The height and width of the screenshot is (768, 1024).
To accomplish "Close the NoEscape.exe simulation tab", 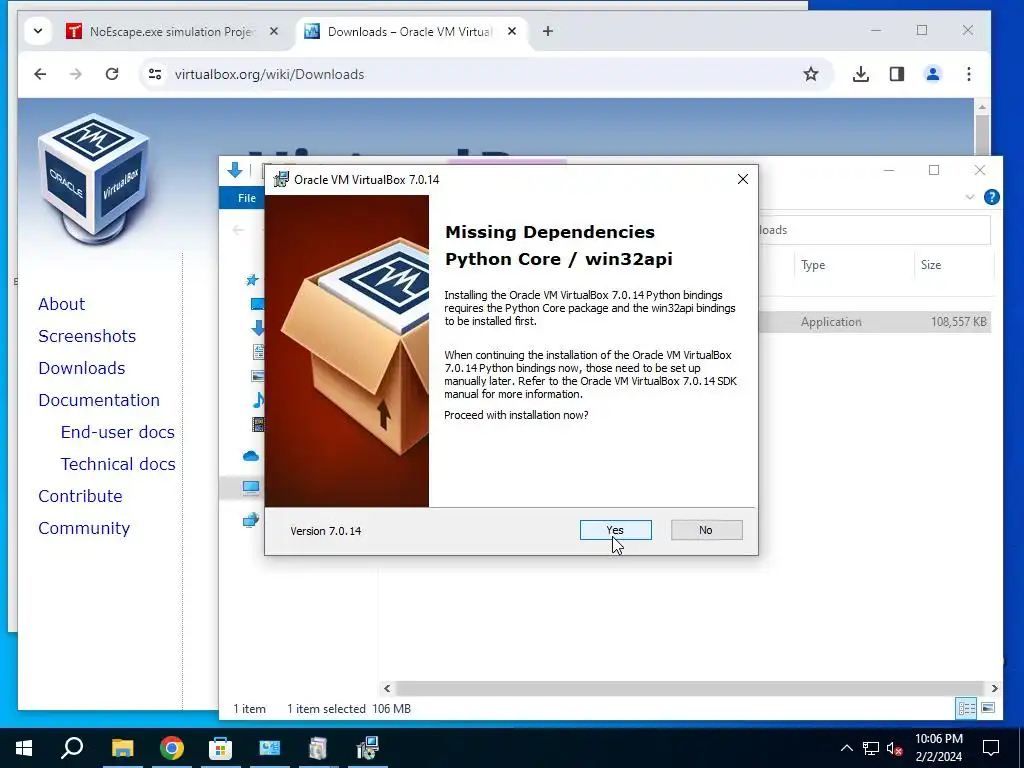I will tap(274, 31).
